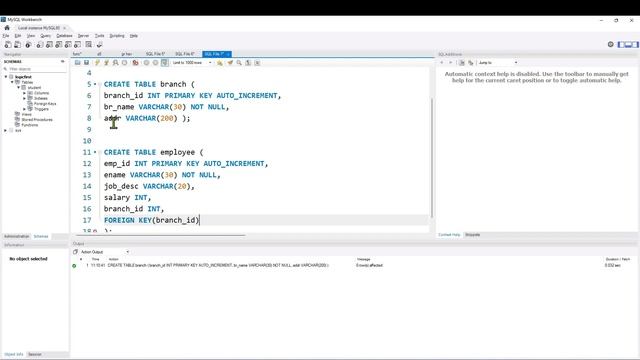Image resolution: width=640 pixels, height=360 pixels.
Task: Switch to the Session tab
Action: (35, 354)
